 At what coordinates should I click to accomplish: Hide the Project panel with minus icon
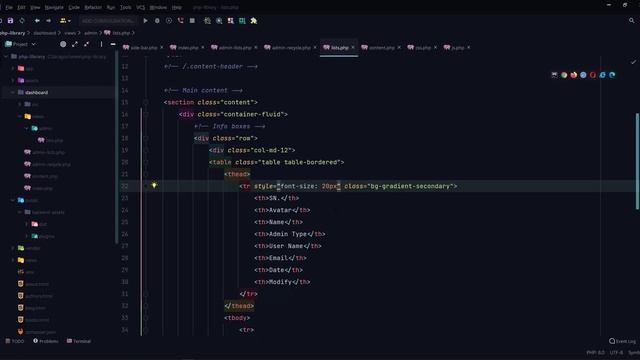[x=113, y=44]
